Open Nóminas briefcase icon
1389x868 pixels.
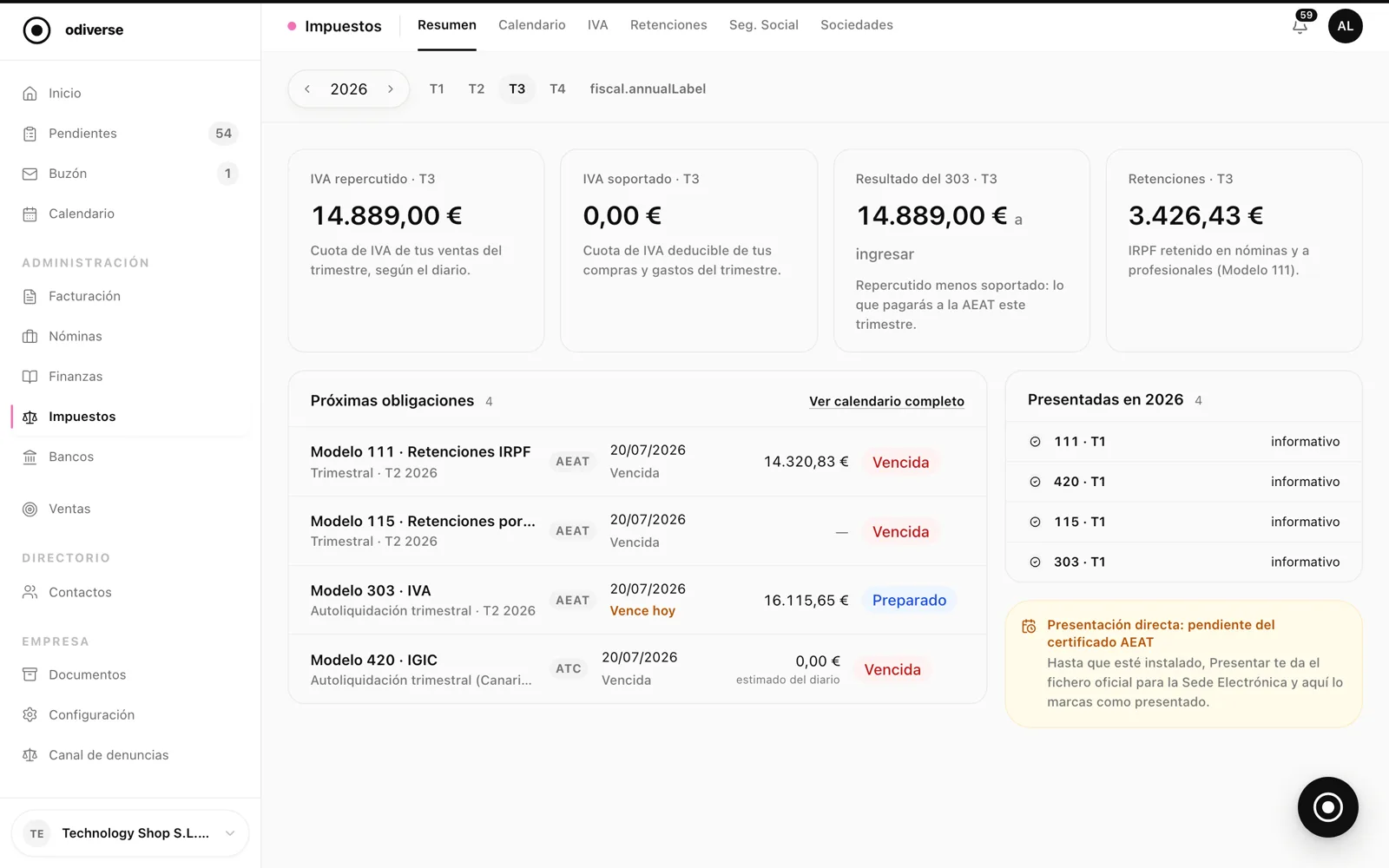tap(30, 336)
